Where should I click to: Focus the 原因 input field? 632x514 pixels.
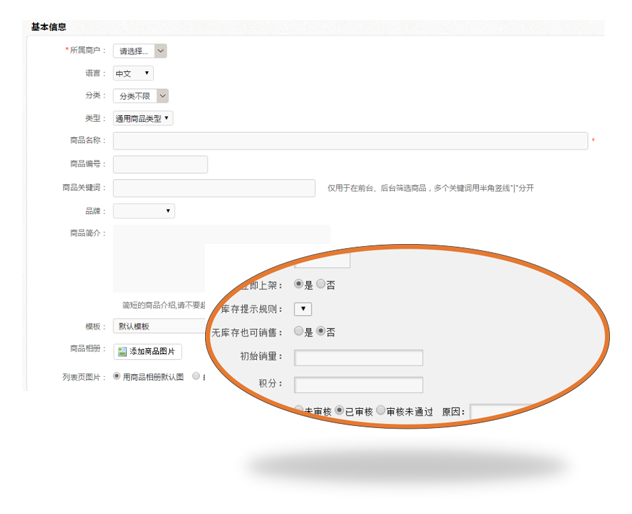click(502, 412)
